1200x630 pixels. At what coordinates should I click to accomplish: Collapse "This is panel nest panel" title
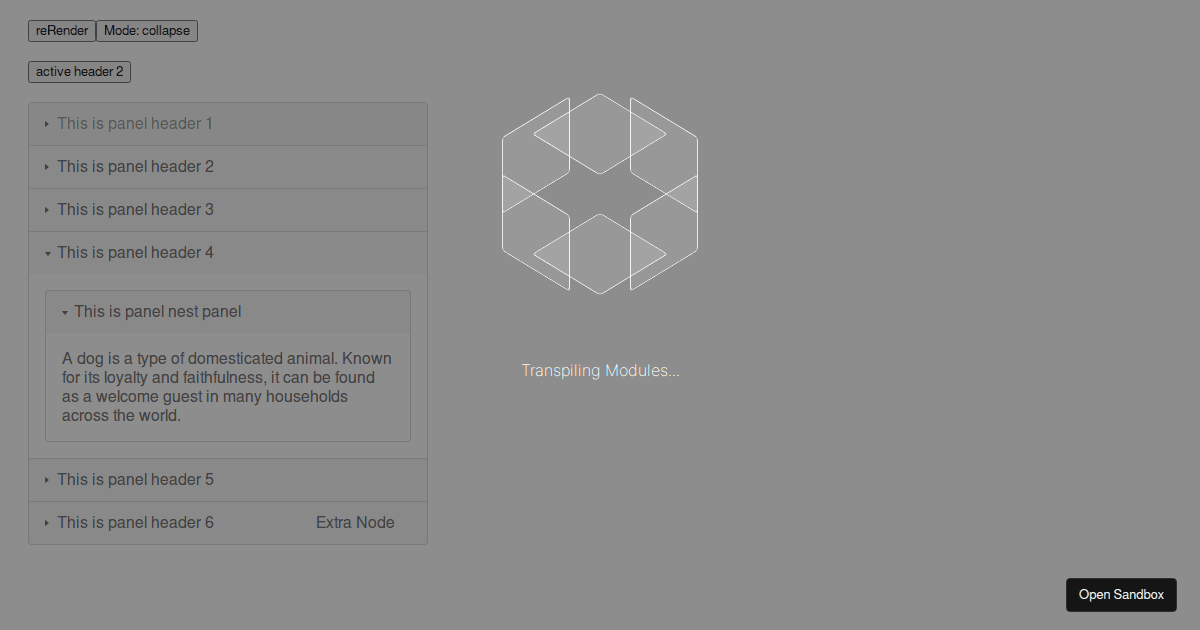point(157,312)
